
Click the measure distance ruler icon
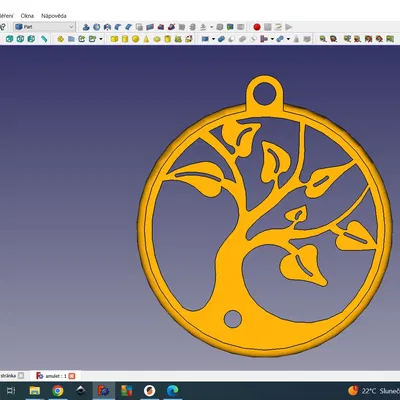coord(44,39)
